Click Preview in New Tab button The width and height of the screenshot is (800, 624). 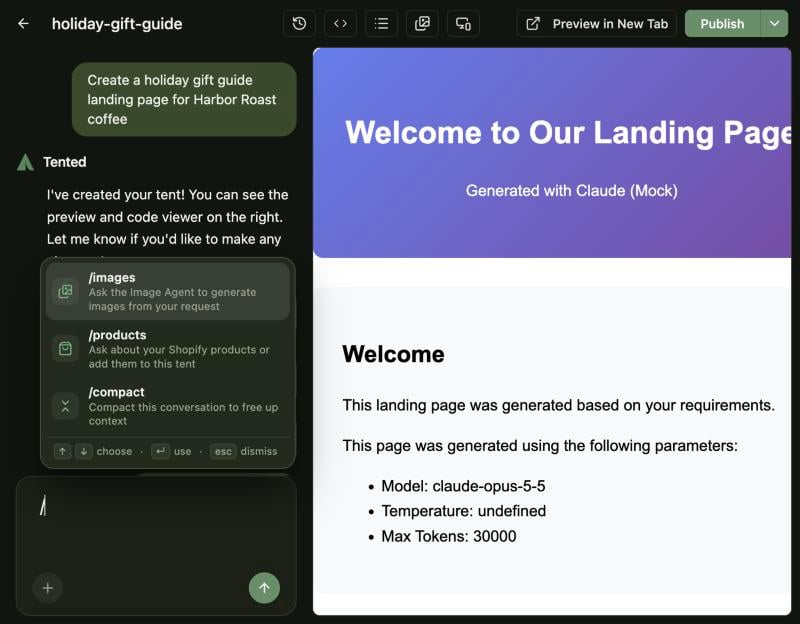coord(596,23)
